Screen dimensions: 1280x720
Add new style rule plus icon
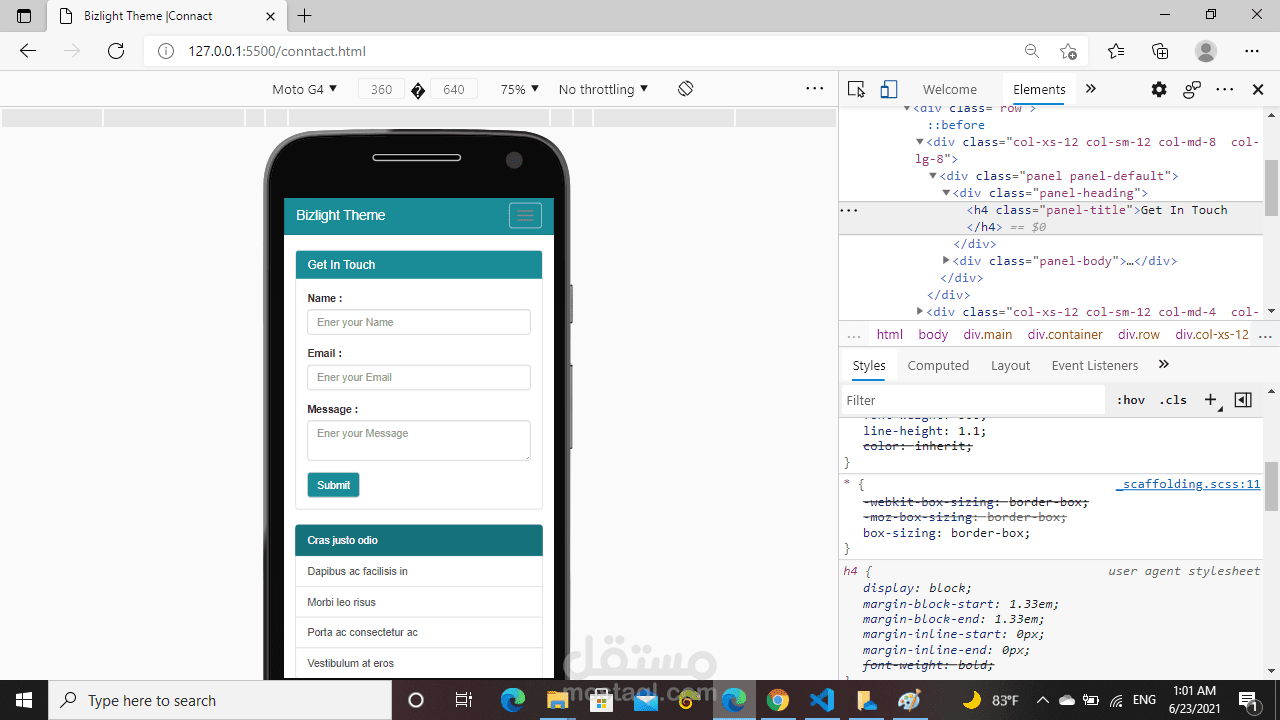[x=1210, y=400]
